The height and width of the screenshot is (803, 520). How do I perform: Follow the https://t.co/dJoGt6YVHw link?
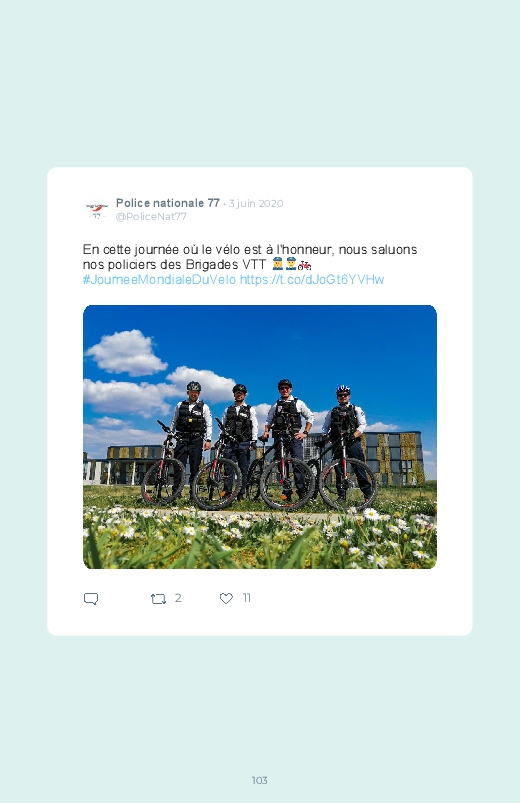tap(312, 280)
